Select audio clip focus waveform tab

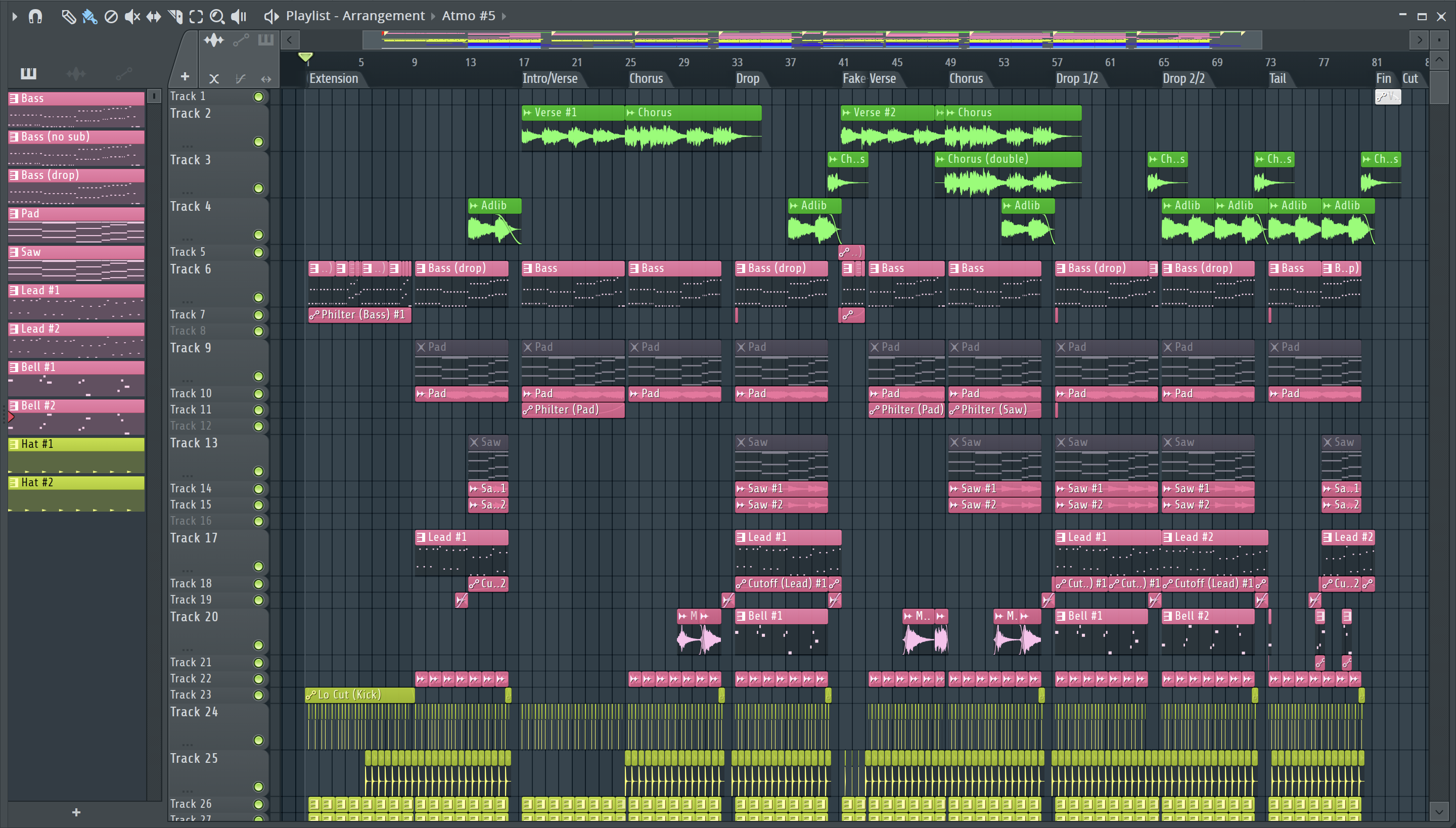[x=214, y=40]
